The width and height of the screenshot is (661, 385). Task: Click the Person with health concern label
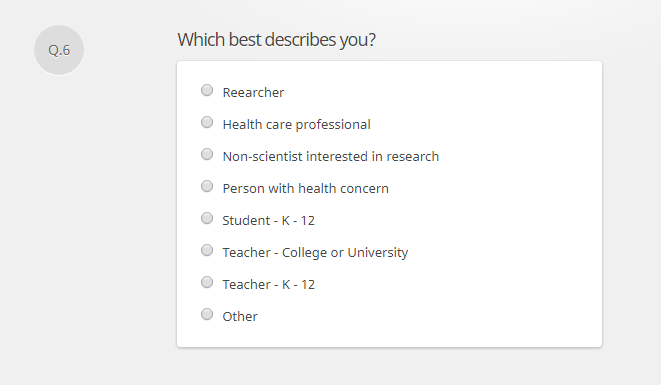tap(306, 188)
